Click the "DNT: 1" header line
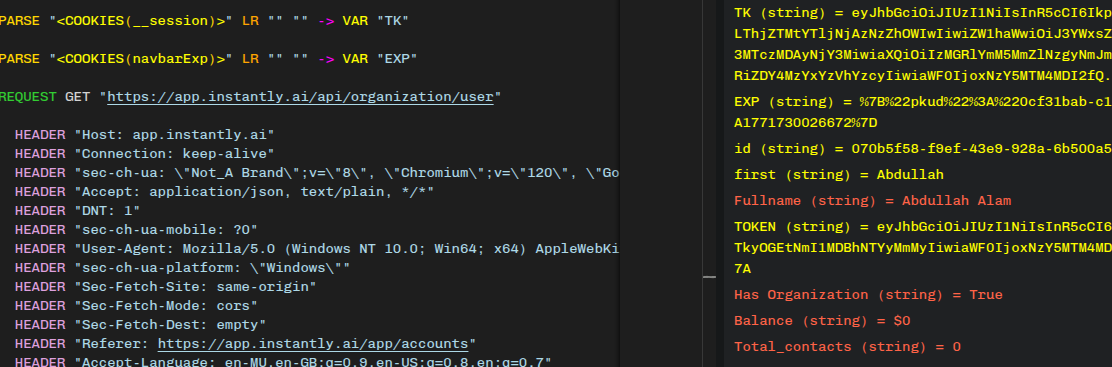The image size is (1112, 367). [78, 211]
